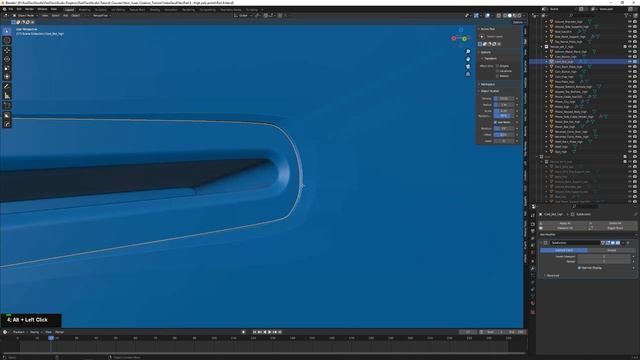This screenshot has width=640, height=360.
Task: Toggle the Locations checkbox
Action: click(498, 71)
